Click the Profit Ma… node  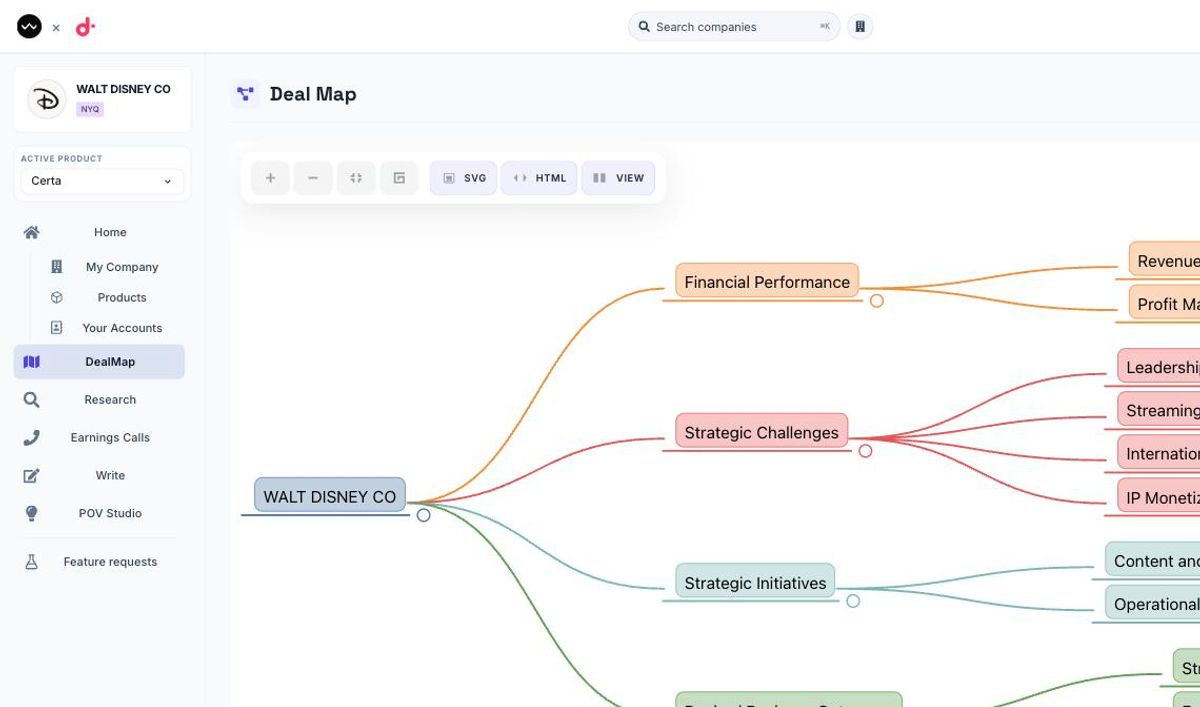1164,304
